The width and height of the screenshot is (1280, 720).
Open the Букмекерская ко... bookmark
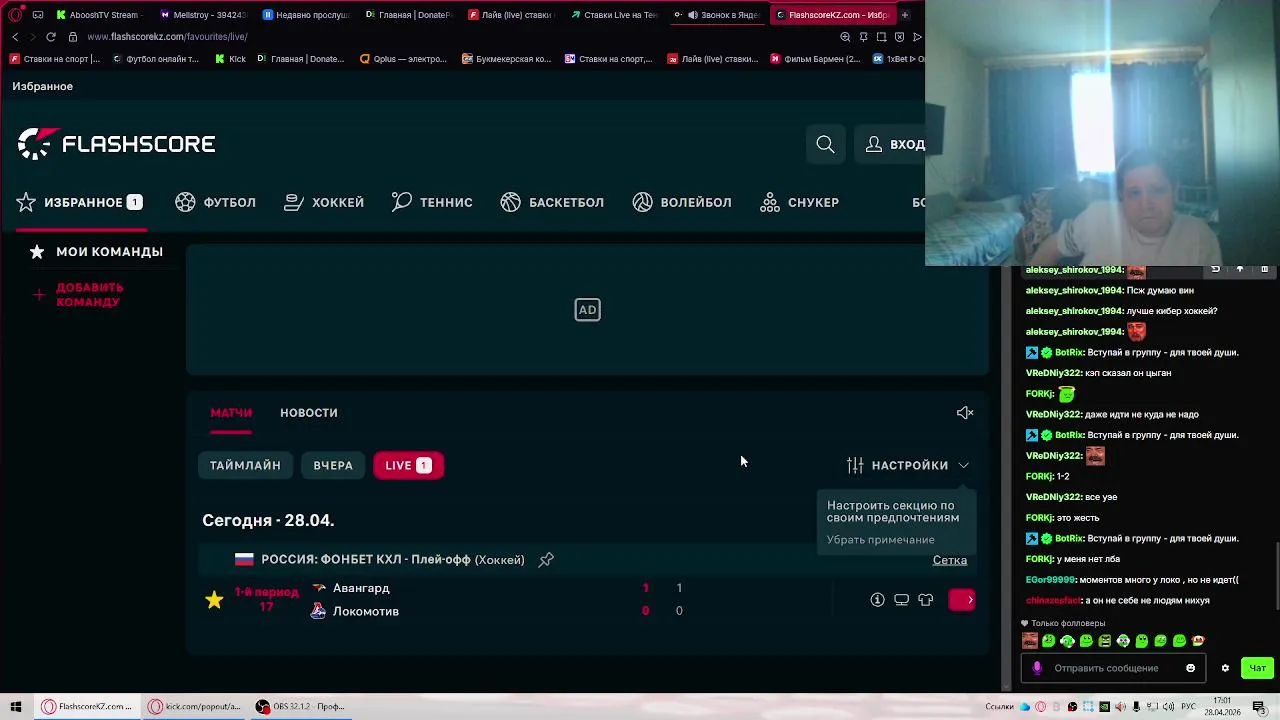point(506,59)
